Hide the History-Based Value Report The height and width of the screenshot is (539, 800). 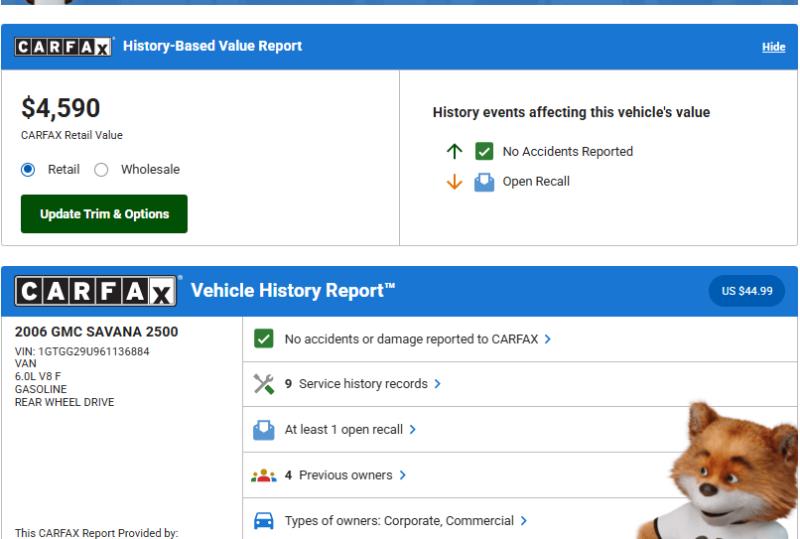(773, 47)
